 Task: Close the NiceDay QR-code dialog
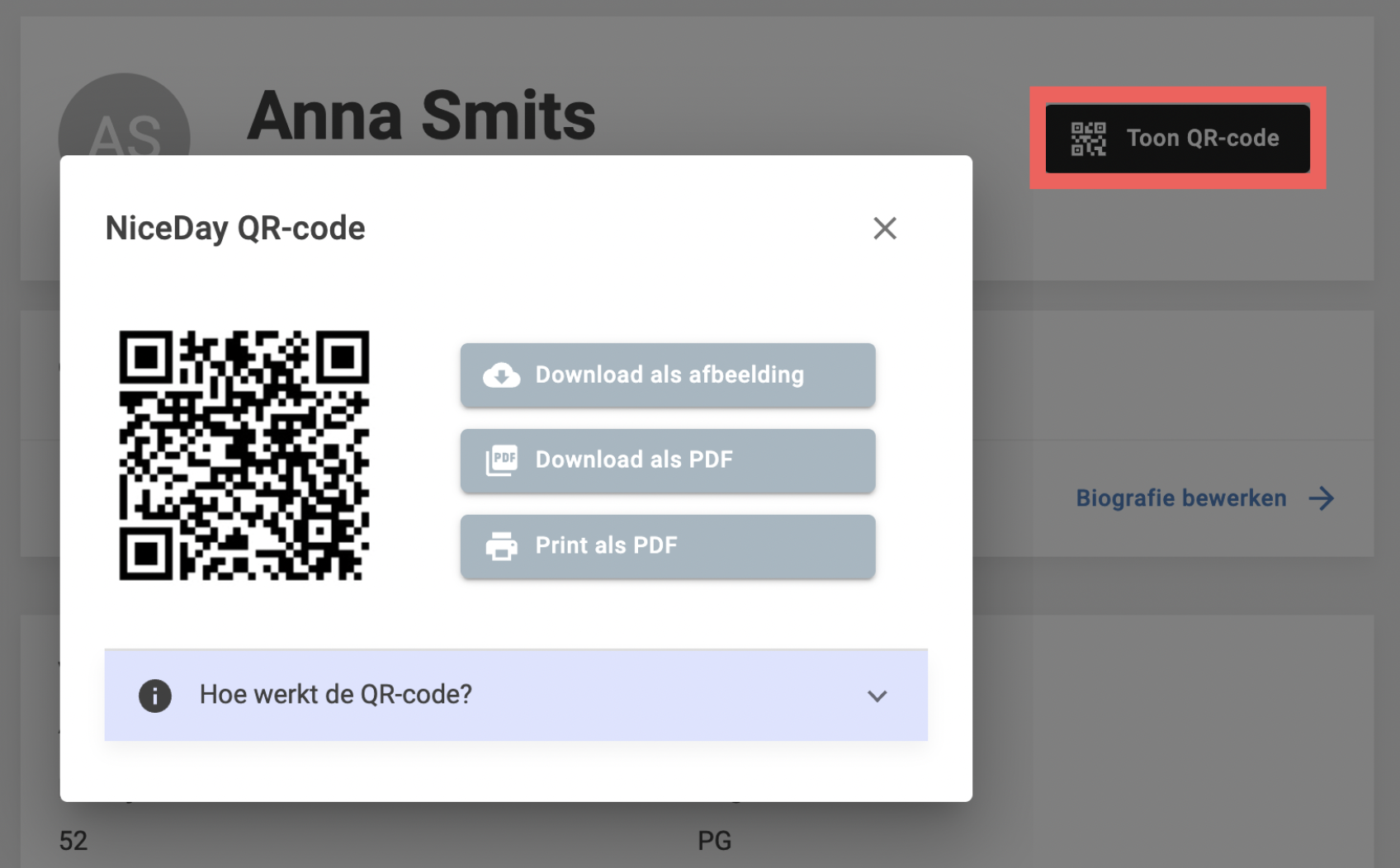coord(885,229)
